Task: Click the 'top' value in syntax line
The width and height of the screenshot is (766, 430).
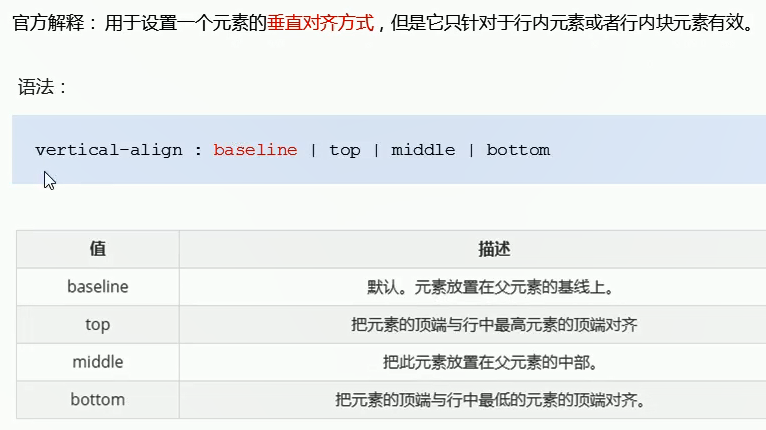Action: tap(344, 150)
